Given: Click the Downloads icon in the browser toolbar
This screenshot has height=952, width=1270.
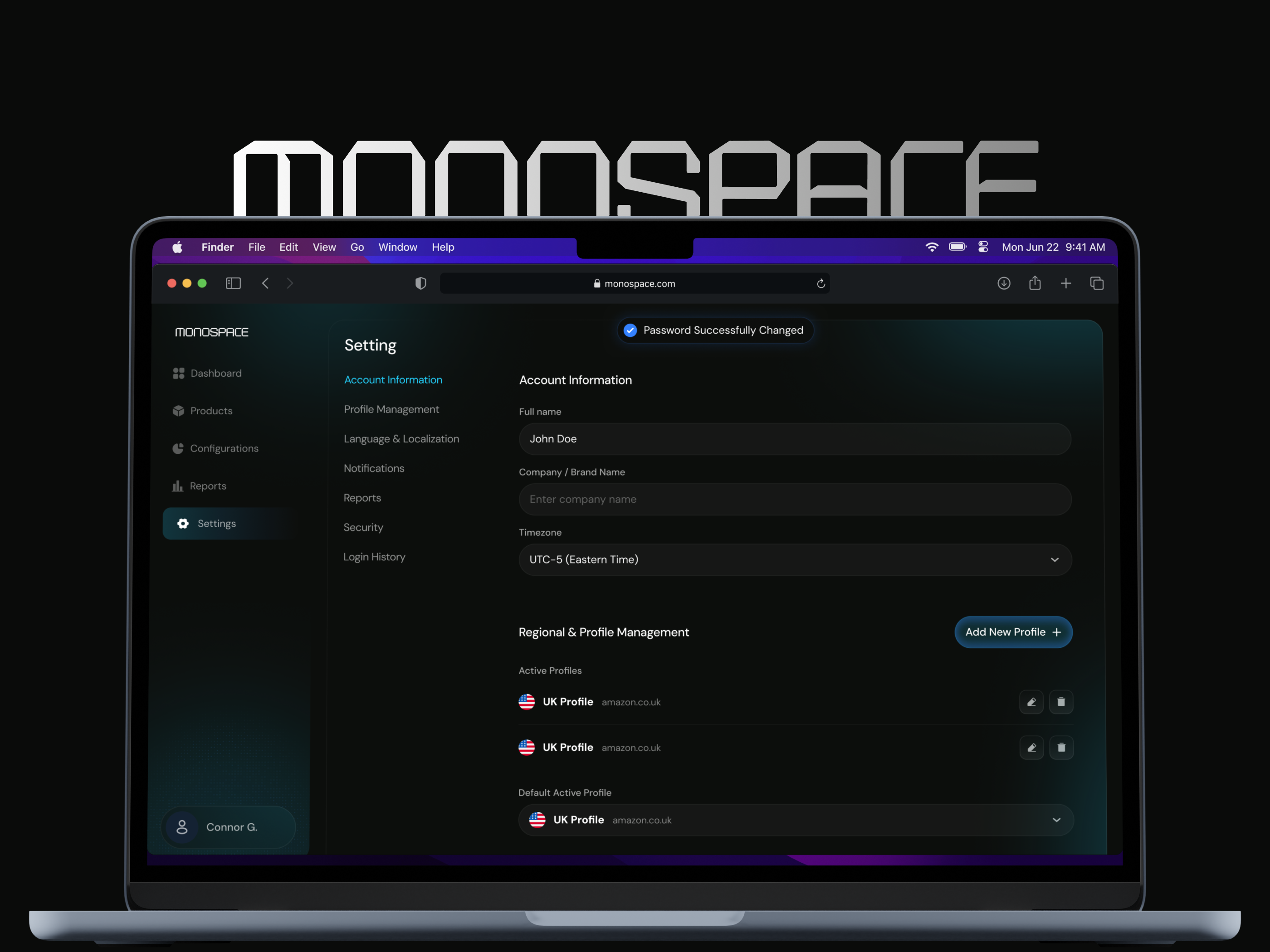Looking at the screenshot, I should (1004, 283).
